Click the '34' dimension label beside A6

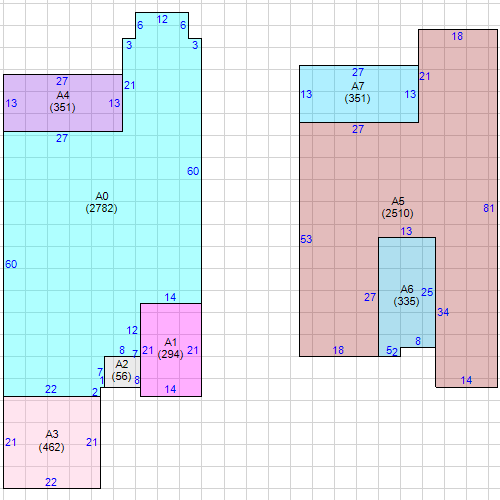point(443,312)
